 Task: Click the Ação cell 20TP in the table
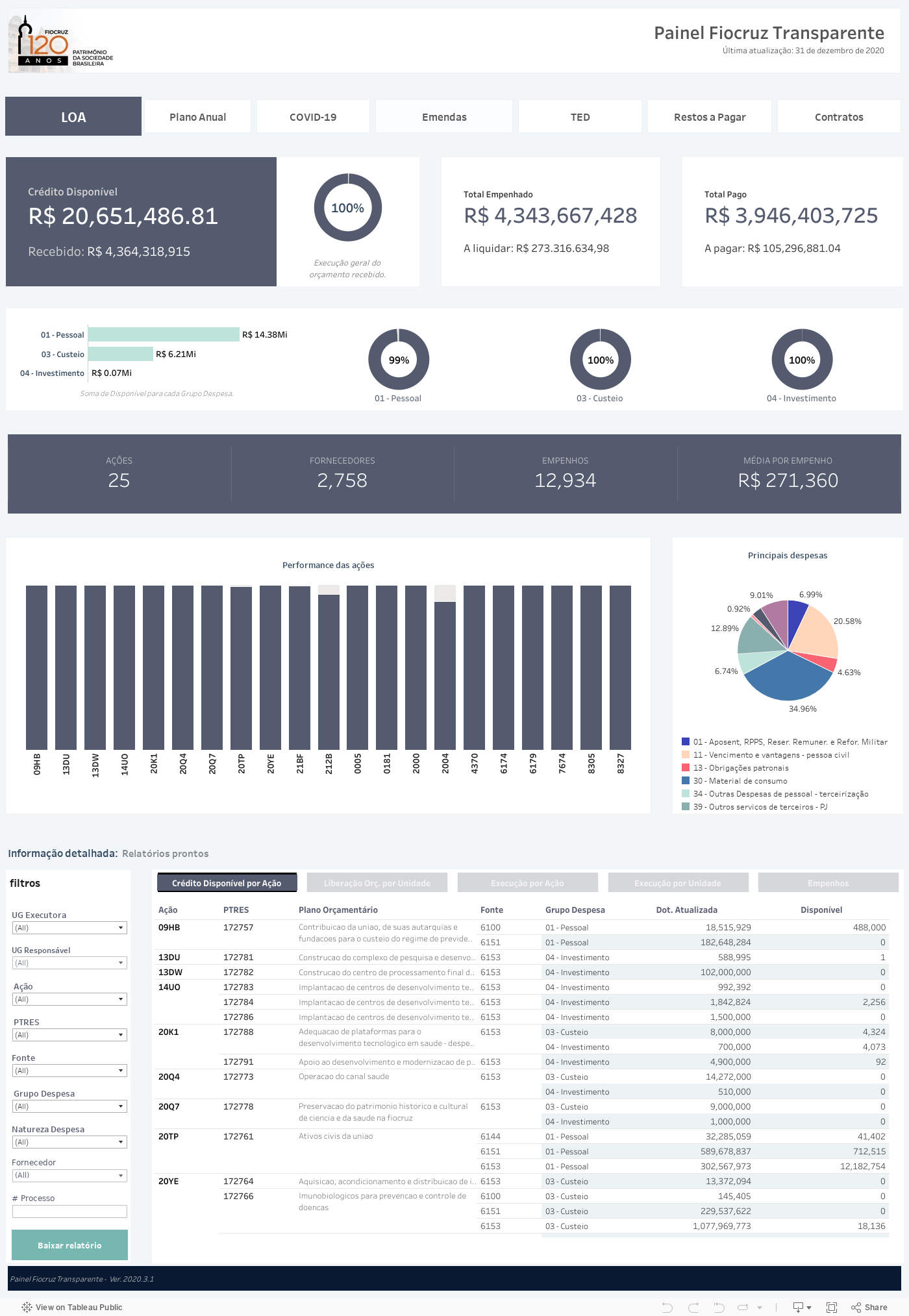[169, 1136]
